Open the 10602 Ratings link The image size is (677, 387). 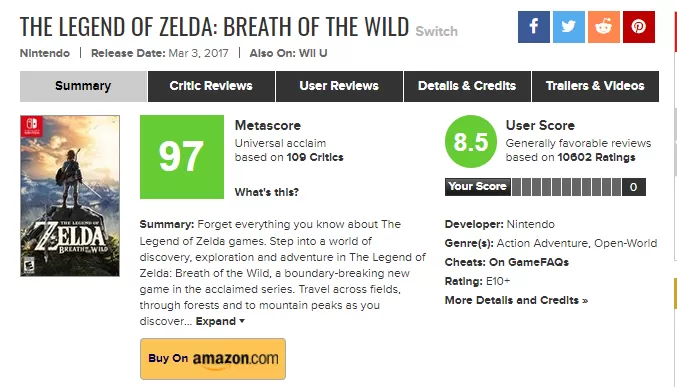[596, 157]
